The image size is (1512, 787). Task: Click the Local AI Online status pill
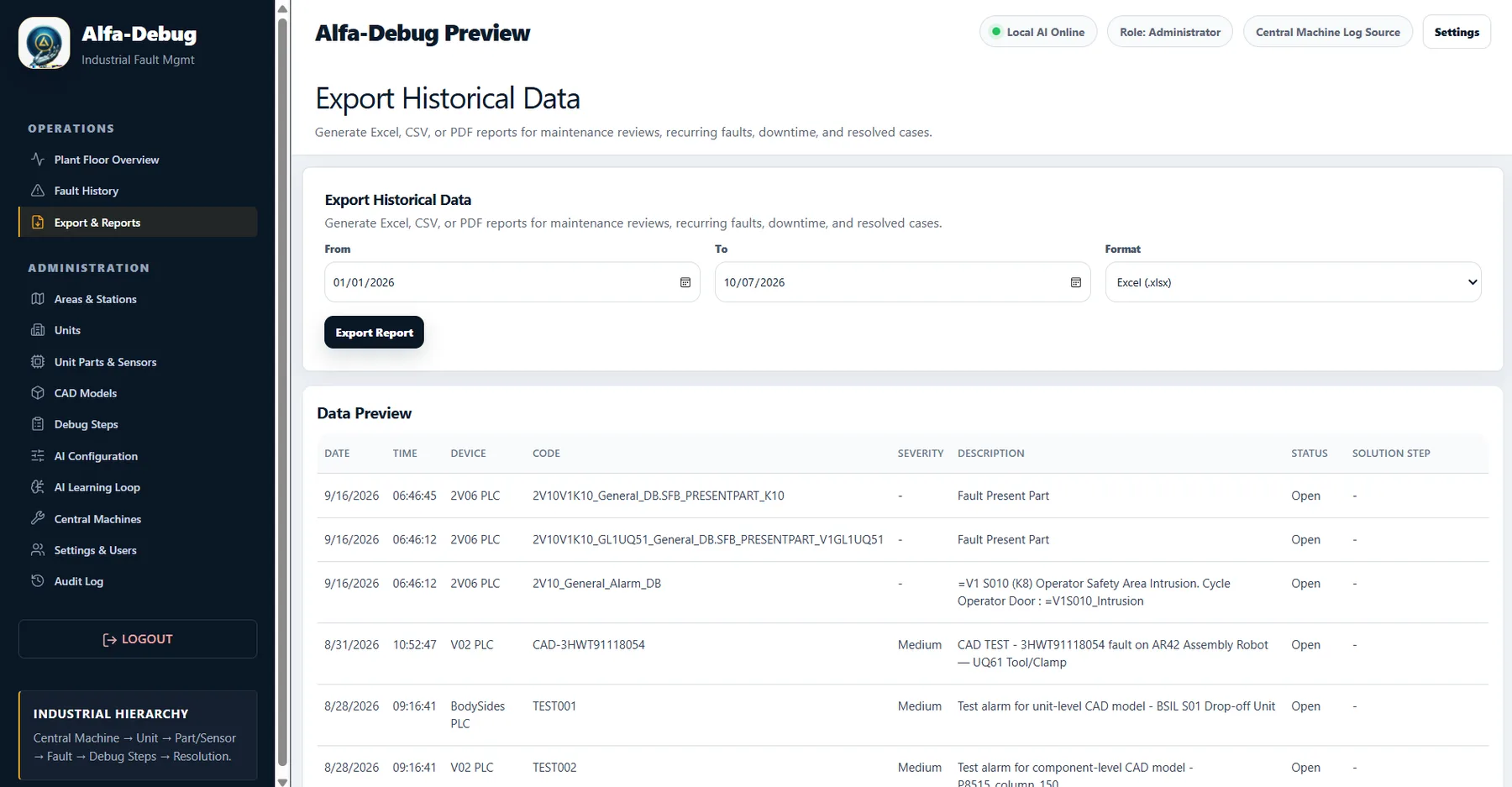(x=1038, y=32)
